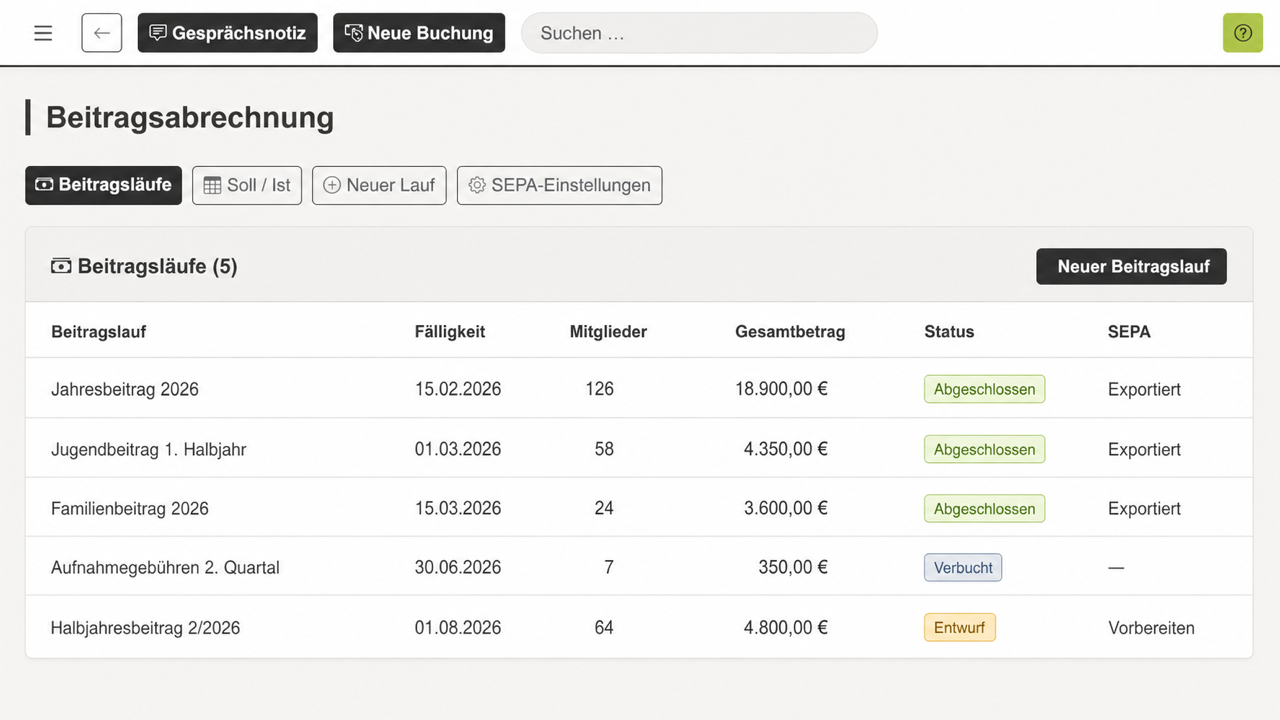The width and height of the screenshot is (1280, 720).
Task: Click the Vorbereiten SEPA link
Action: pyautogui.click(x=1151, y=628)
